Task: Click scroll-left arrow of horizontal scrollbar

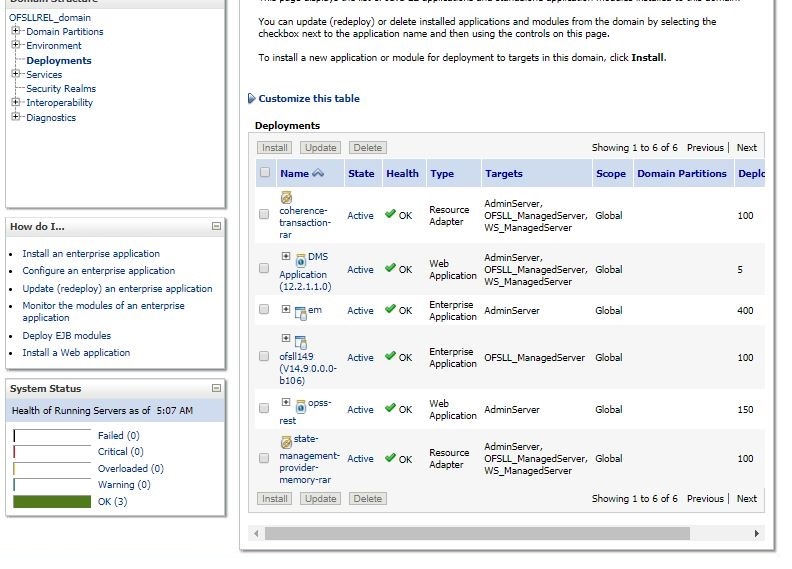Action: point(257,533)
